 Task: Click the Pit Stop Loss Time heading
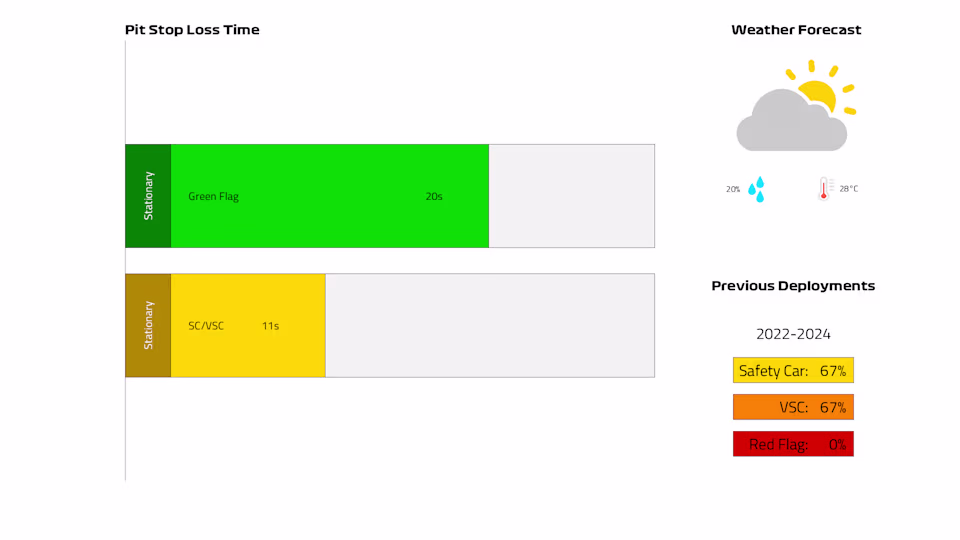tap(192, 30)
